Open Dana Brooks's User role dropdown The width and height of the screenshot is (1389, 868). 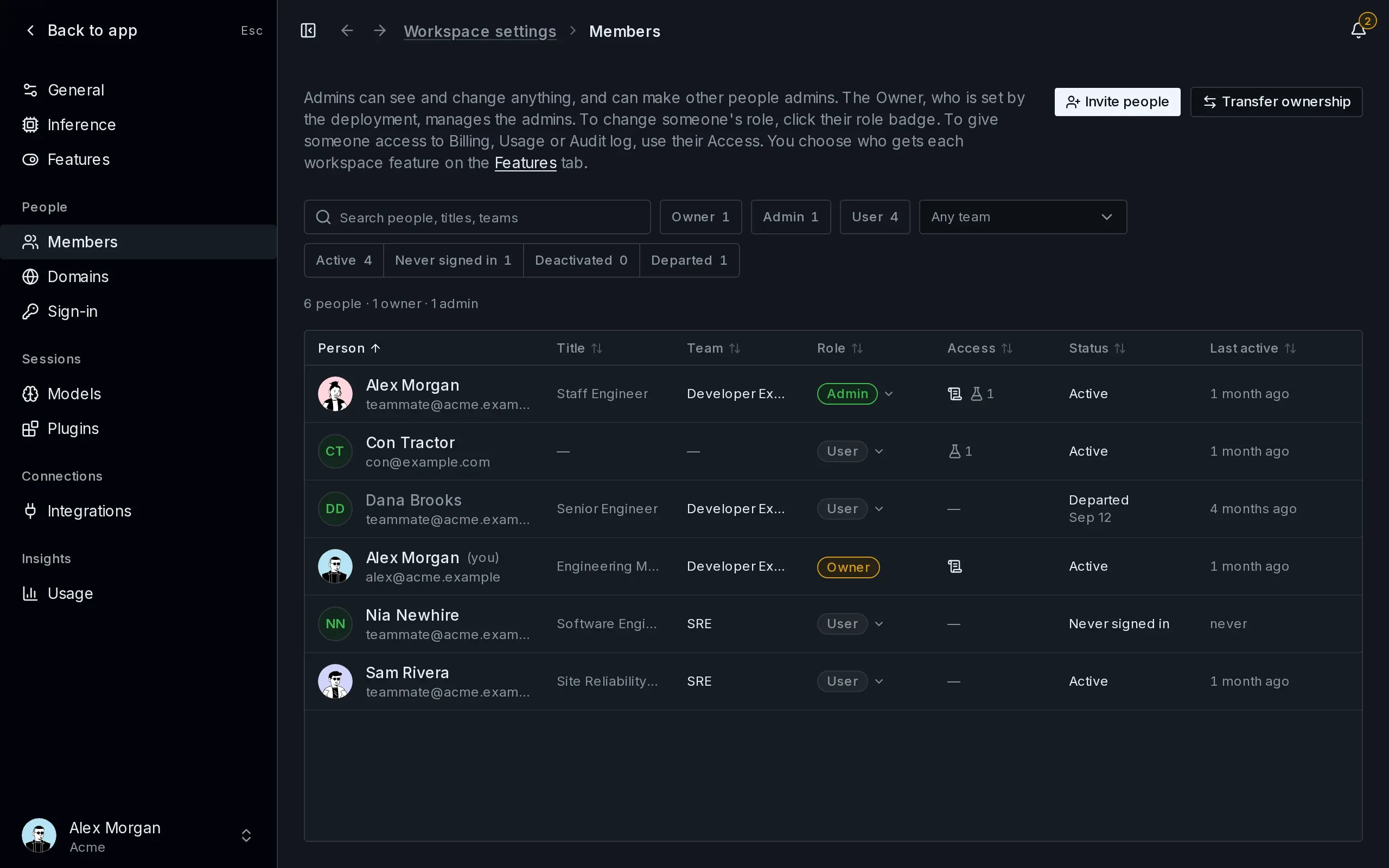879,509
